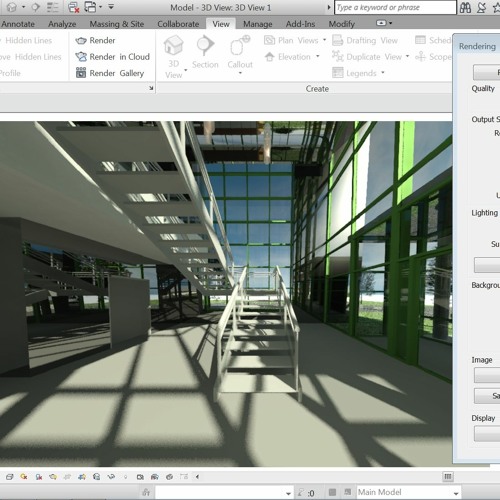Open the Plan Views dropdown arrow

324,40
